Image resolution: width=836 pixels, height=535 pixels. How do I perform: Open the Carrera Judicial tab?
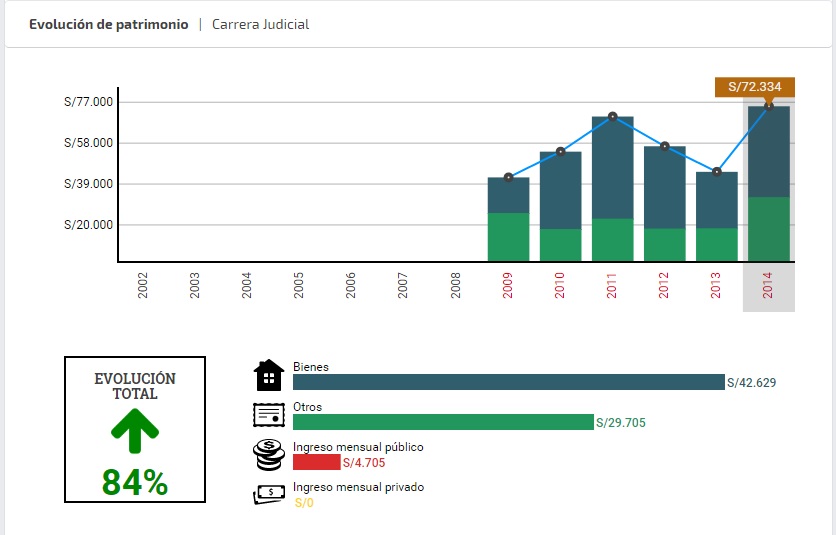click(260, 24)
